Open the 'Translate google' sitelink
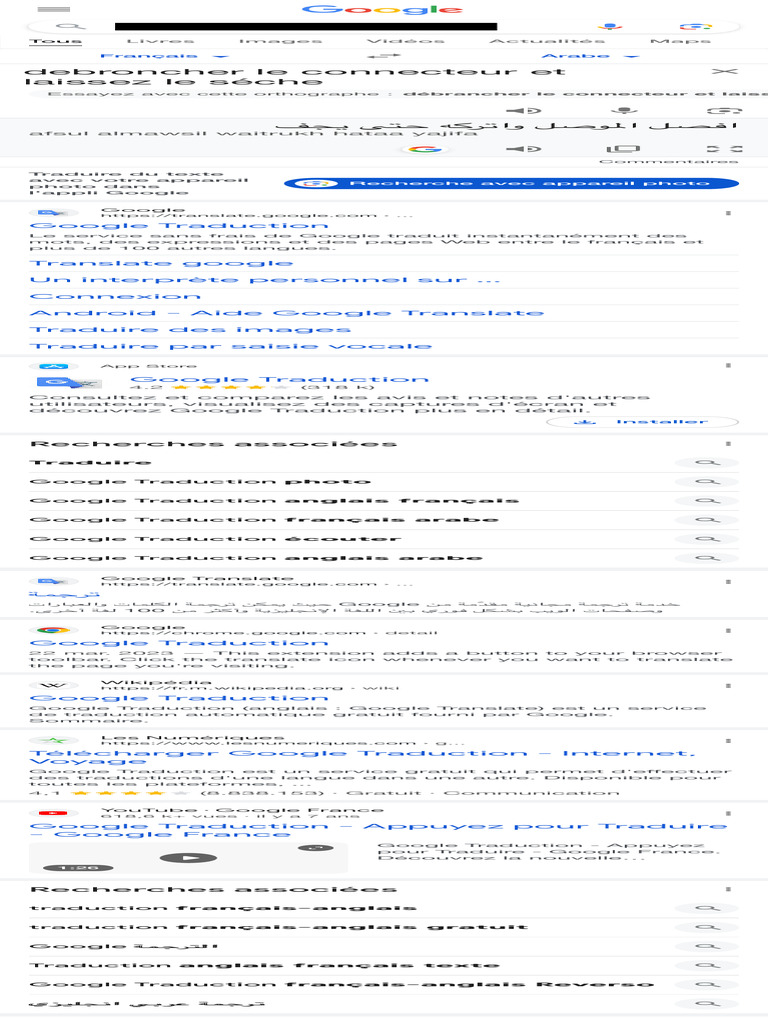Viewport: 768px width, 1024px height. click(x=161, y=263)
